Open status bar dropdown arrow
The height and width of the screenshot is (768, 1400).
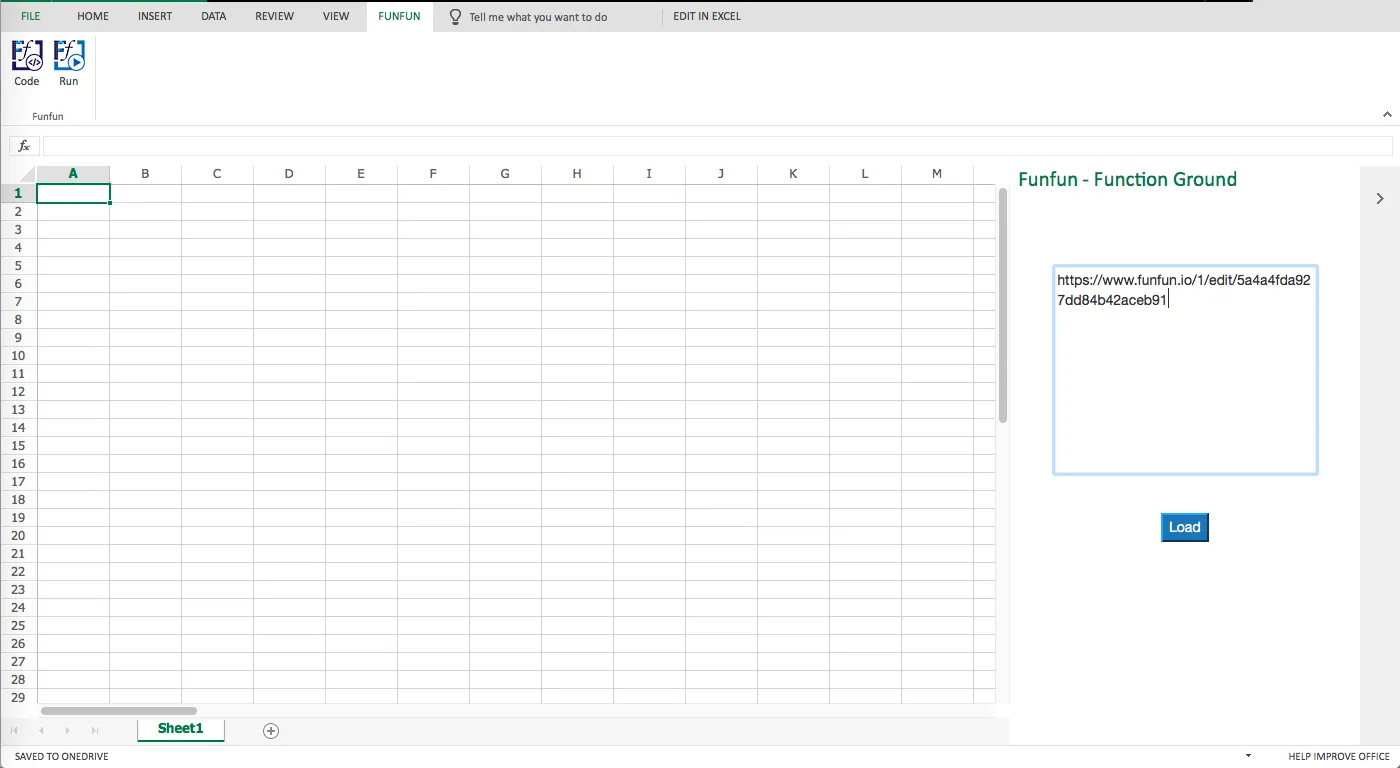coord(1248,757)
